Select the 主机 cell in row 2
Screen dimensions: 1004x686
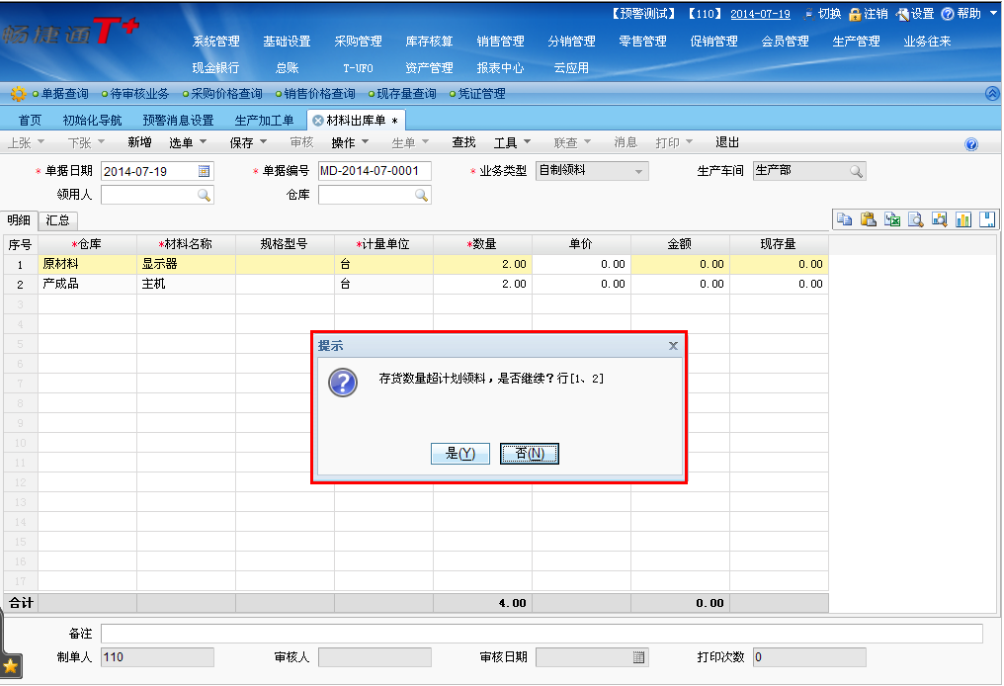186,284
